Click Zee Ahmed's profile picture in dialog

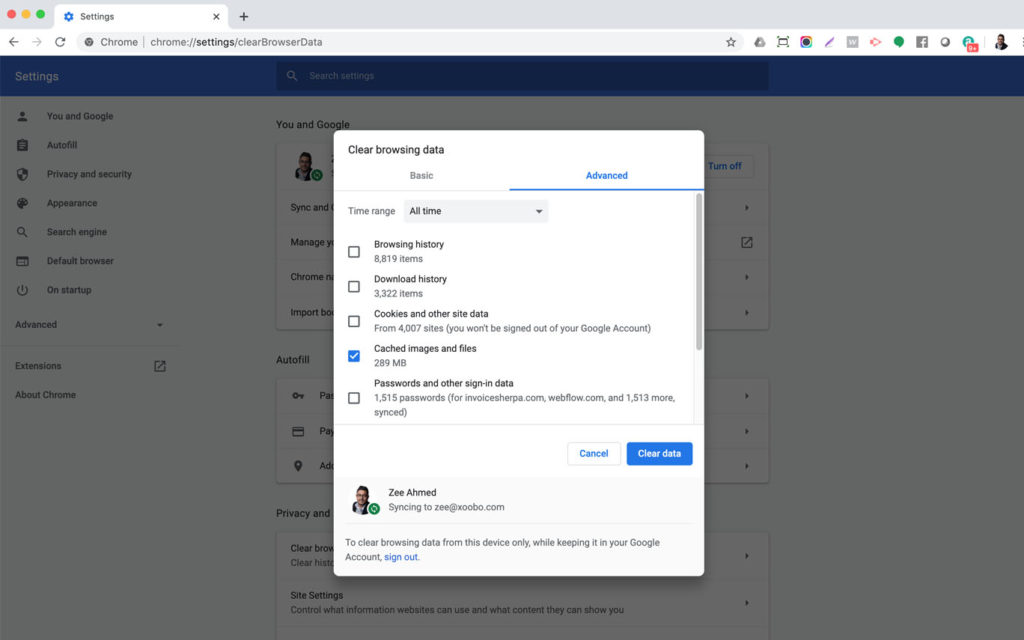tap(363, 500)
